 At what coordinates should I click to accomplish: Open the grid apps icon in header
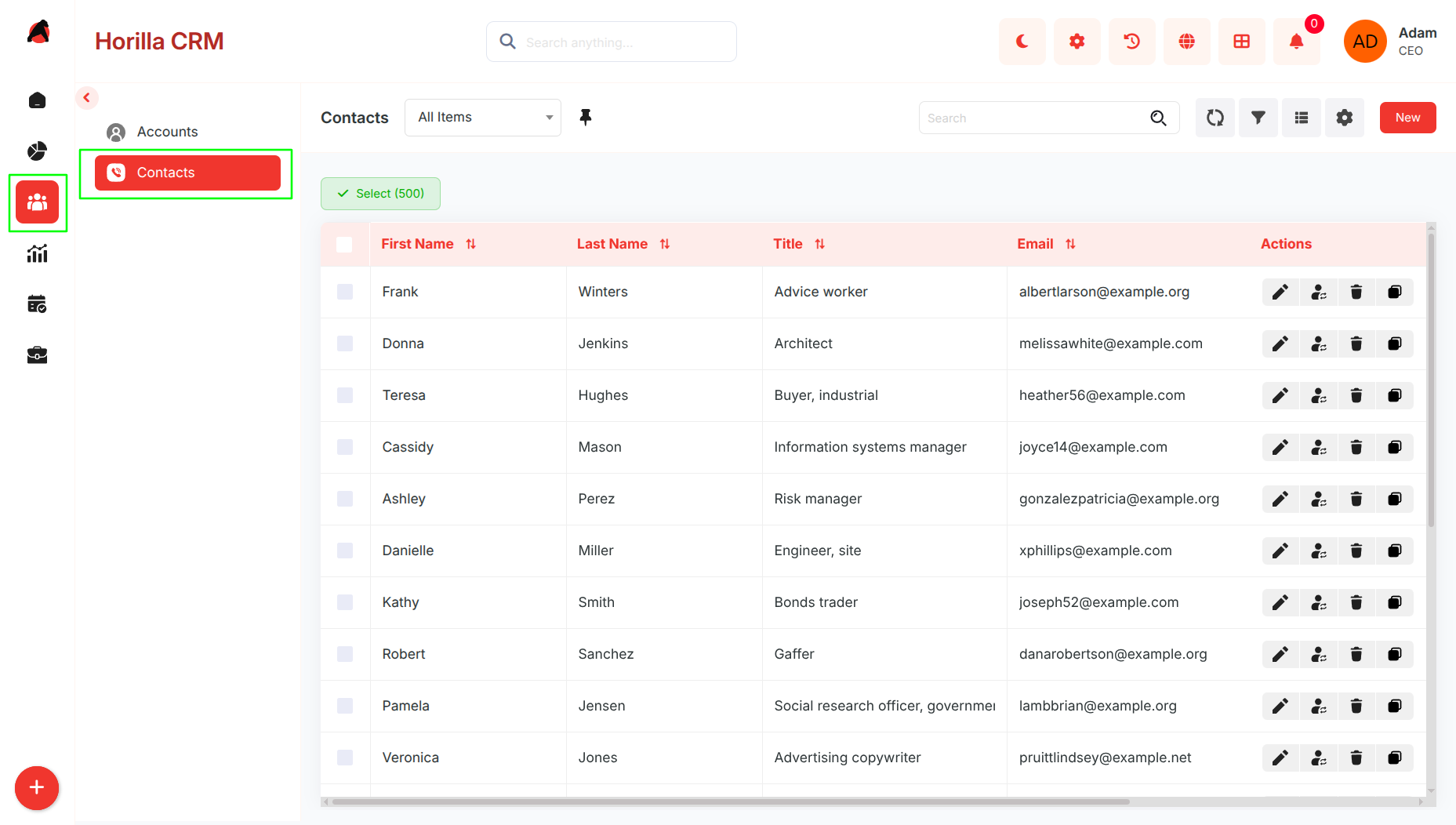[1241, 42]
